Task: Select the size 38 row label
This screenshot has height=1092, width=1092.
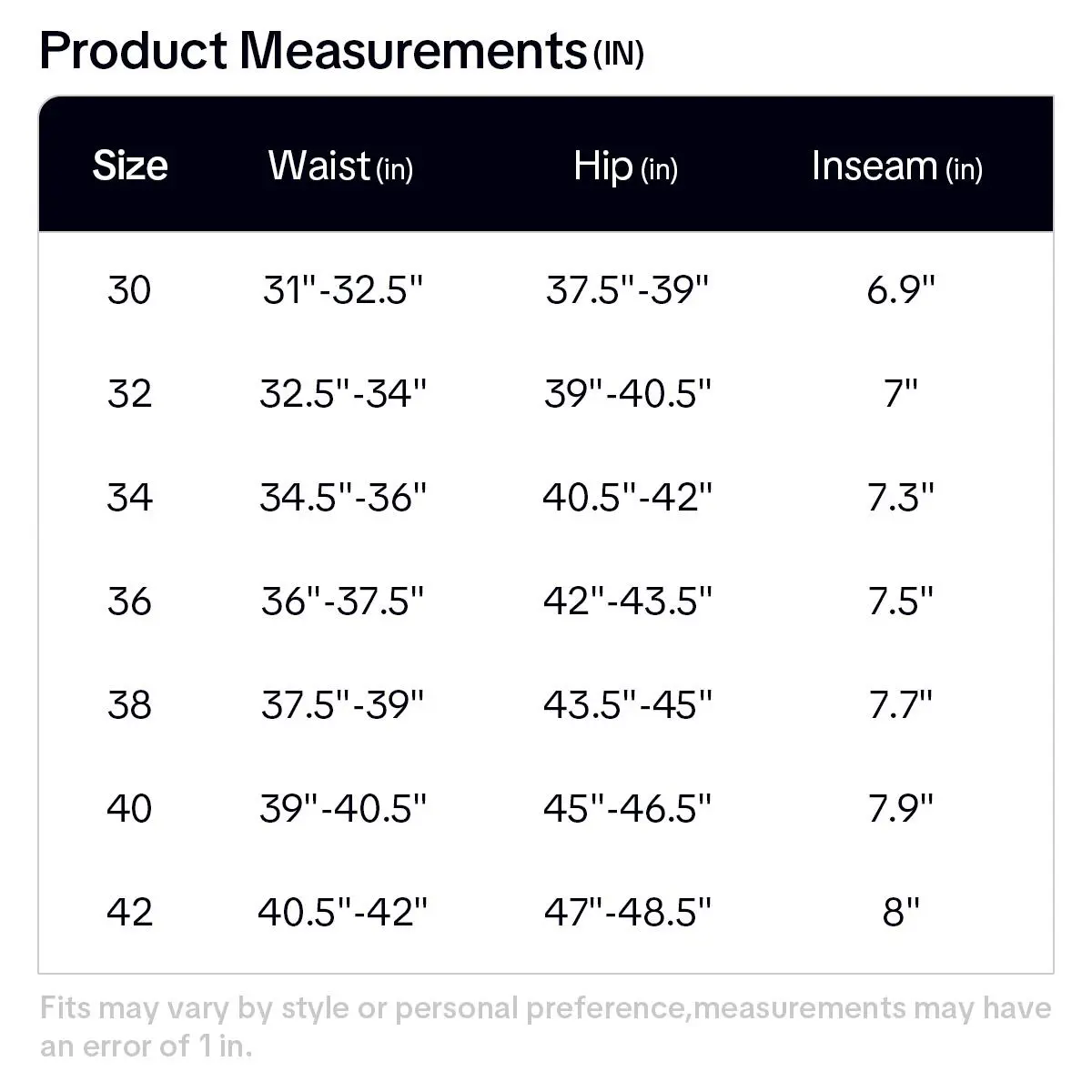Action: 129,705
